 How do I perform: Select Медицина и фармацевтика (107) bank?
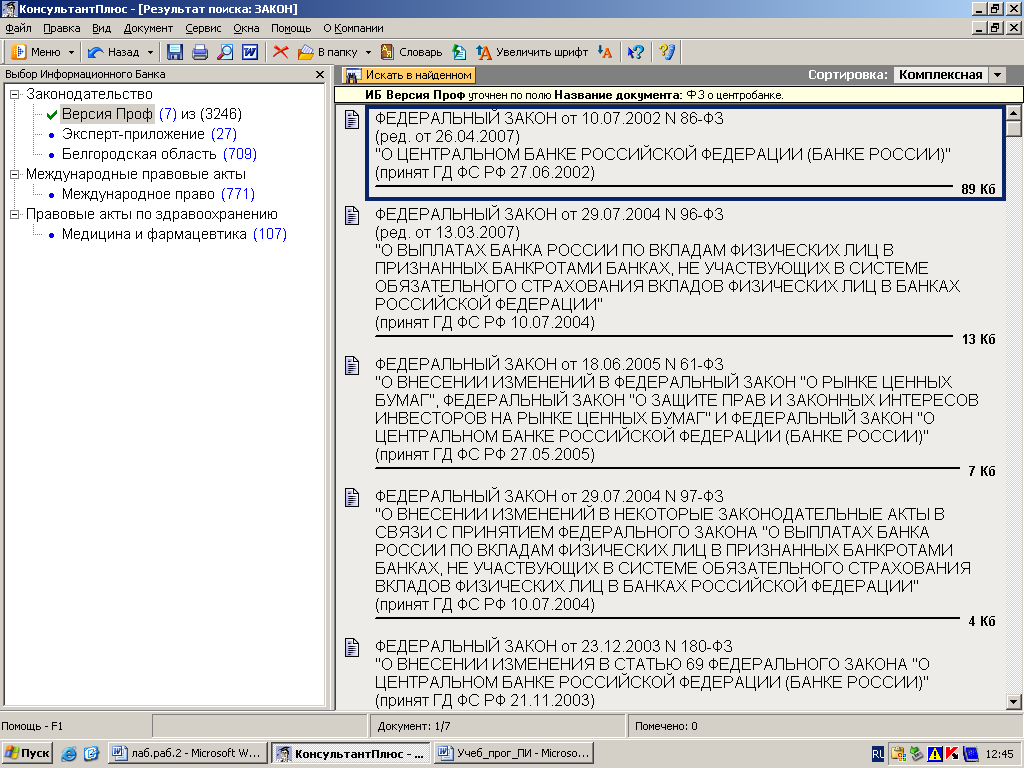174,234
